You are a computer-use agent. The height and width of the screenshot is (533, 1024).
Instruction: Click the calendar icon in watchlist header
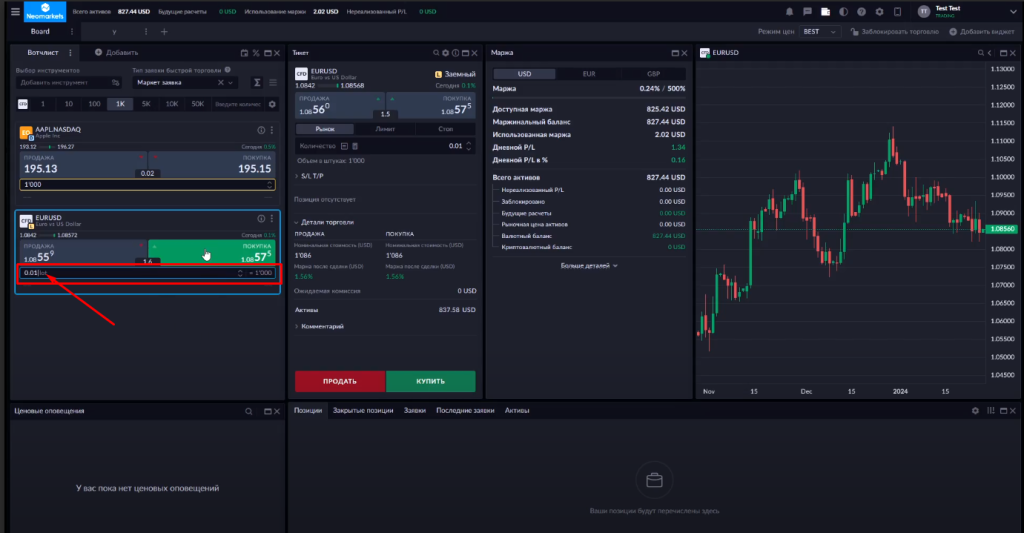[244, 53]
